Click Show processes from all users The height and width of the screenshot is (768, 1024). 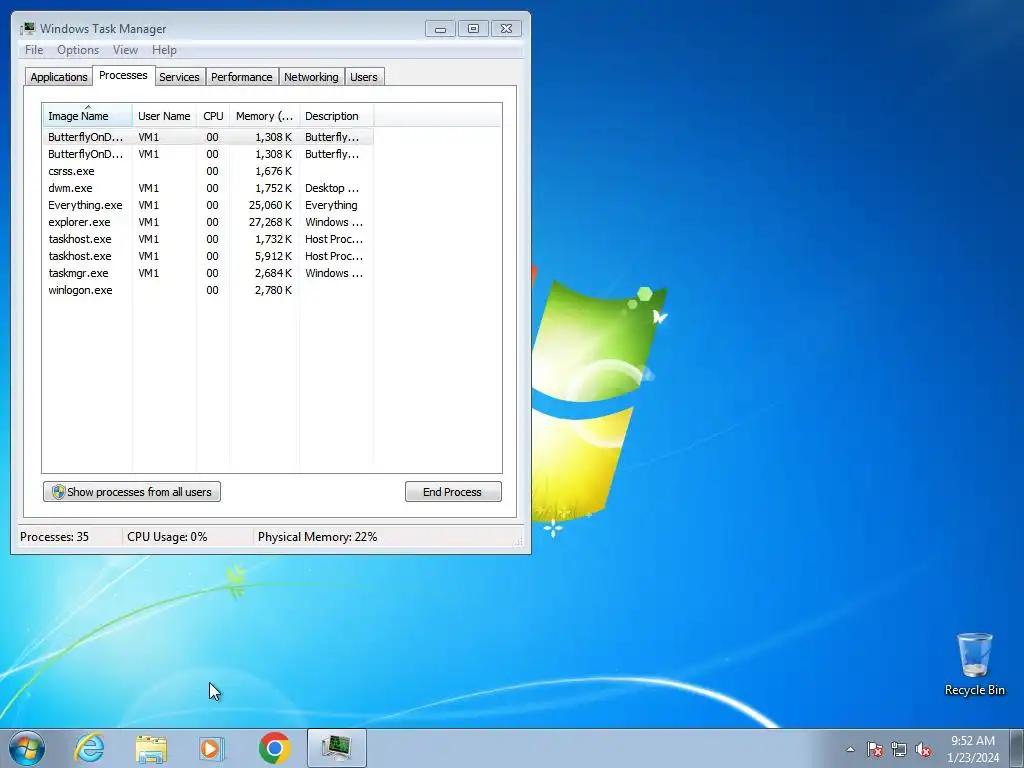tap(132, 492)
